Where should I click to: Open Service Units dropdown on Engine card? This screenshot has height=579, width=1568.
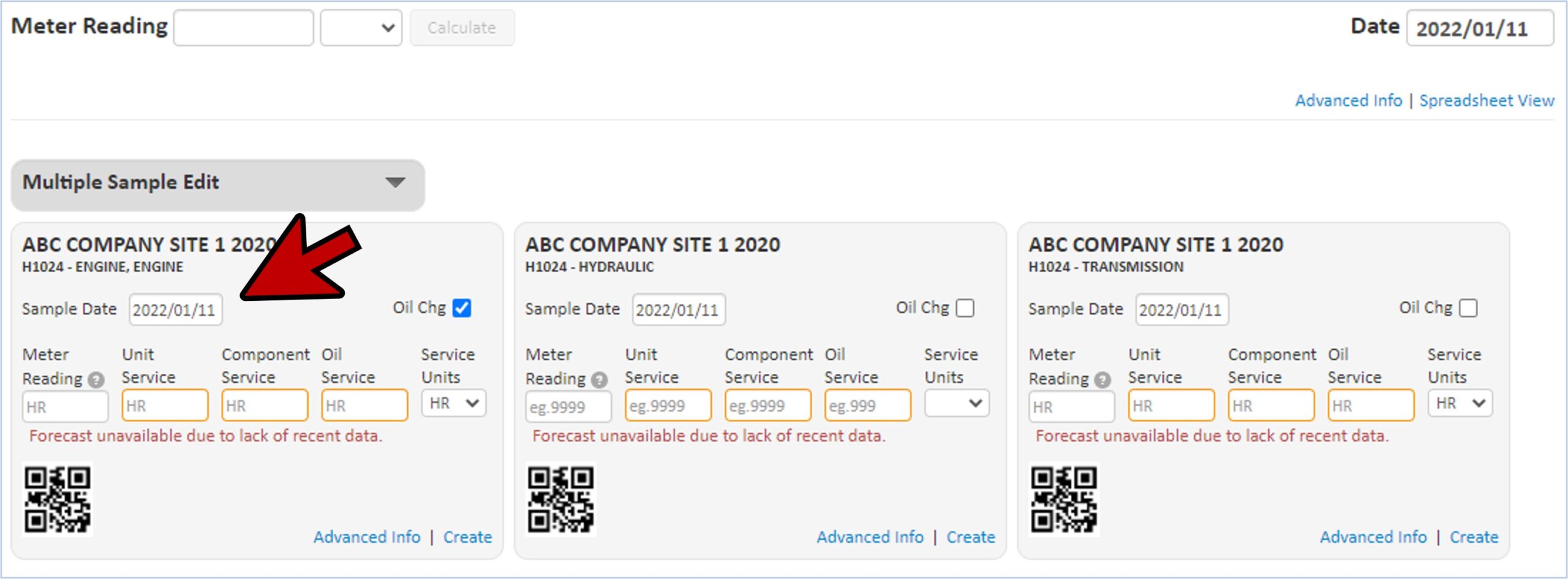(453, 403)
